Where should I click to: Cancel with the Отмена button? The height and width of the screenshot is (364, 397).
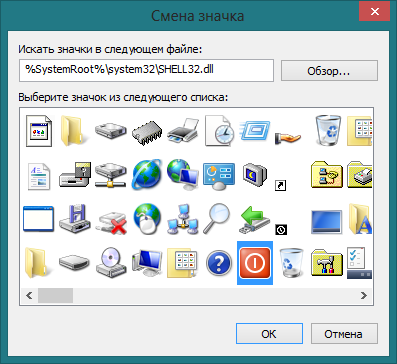tap(344, 333)
